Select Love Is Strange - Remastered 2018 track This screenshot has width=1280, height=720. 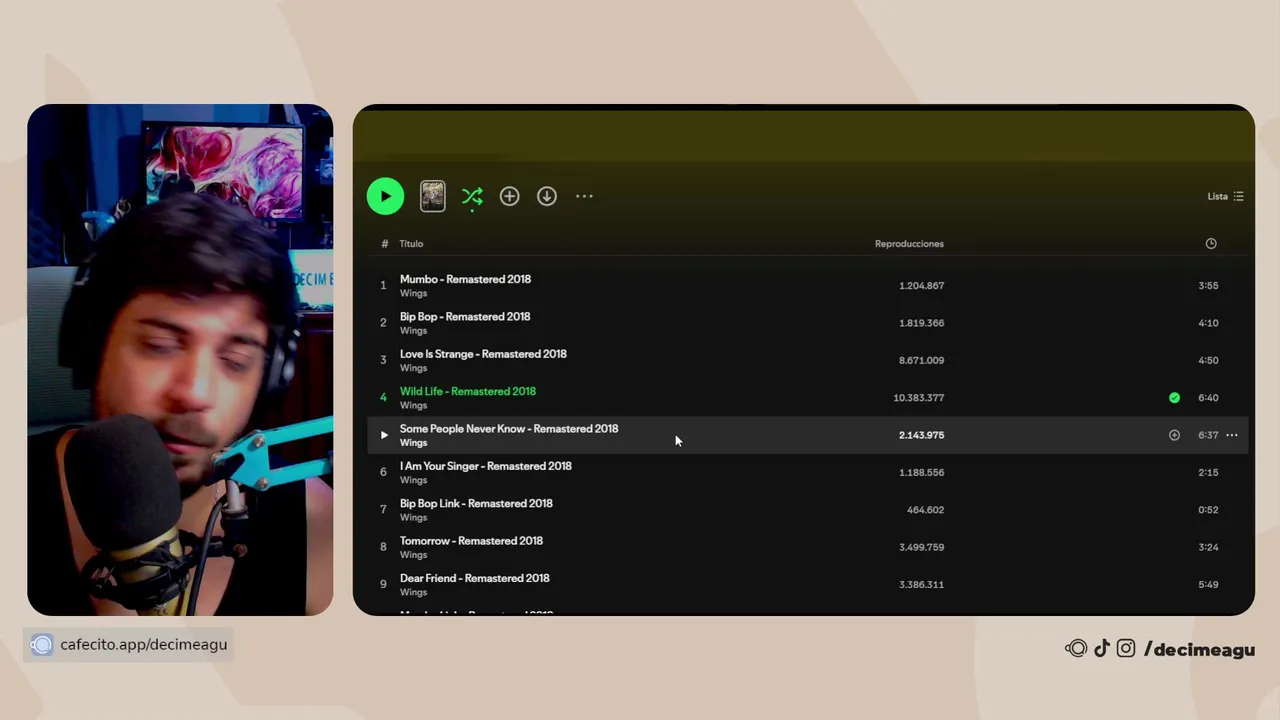(x=483, y=354)
